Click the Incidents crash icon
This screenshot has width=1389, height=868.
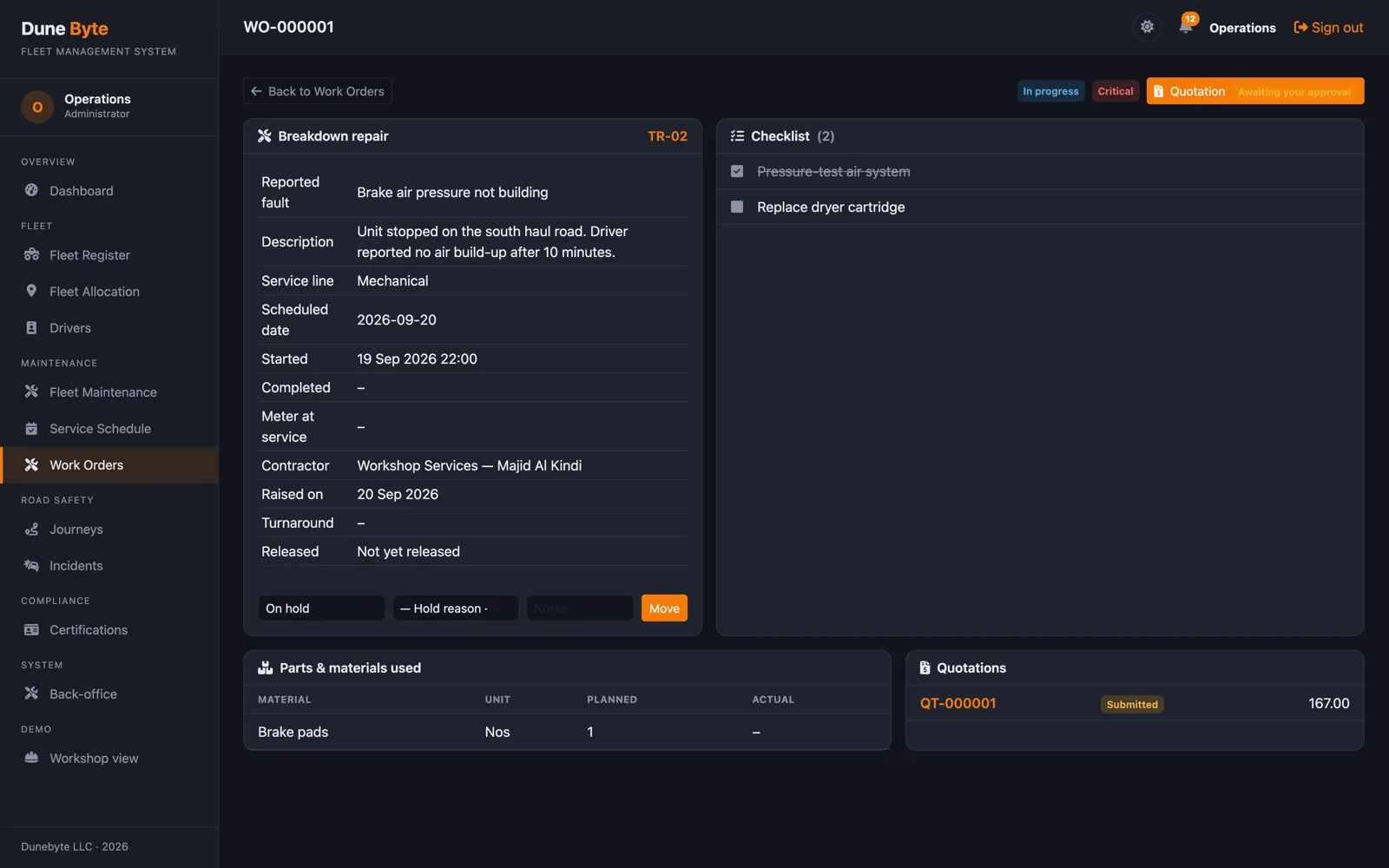pos(31,565)
